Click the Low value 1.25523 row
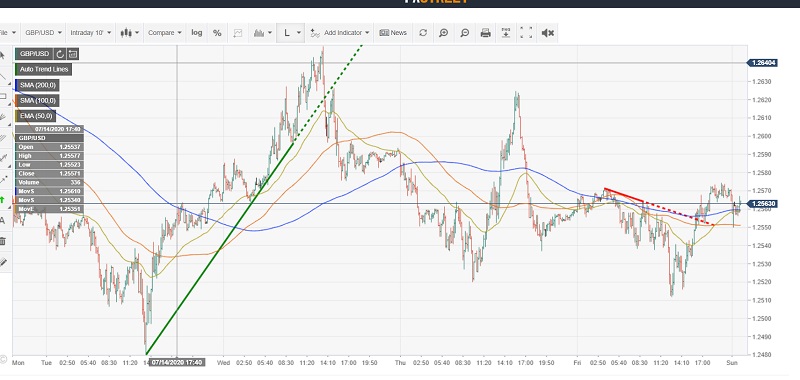 coord(49,165)
